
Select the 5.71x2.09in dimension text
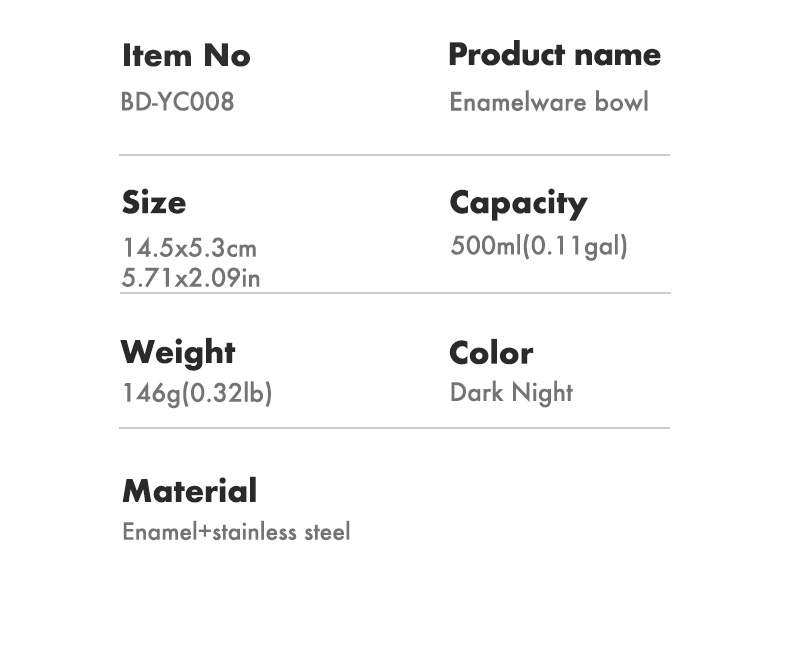click(x=191, y=278)
